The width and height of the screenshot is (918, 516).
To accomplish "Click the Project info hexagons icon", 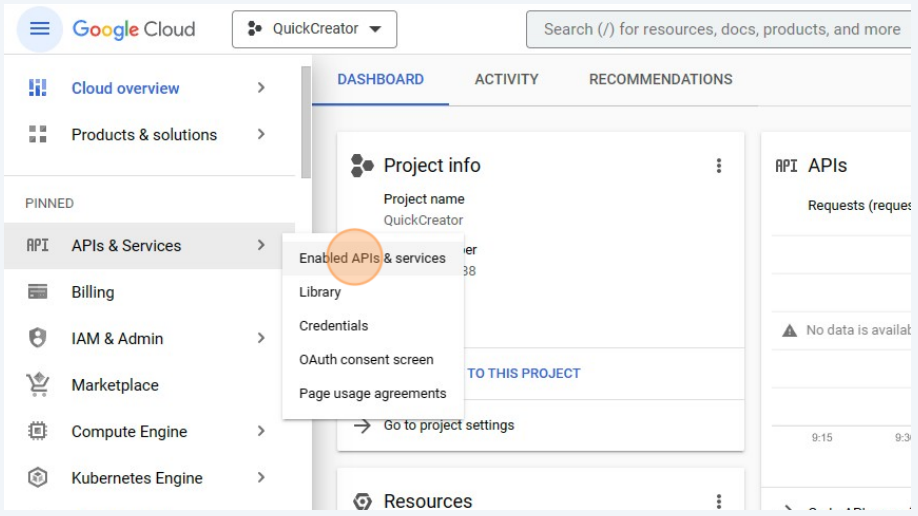I will coord(362,165).
